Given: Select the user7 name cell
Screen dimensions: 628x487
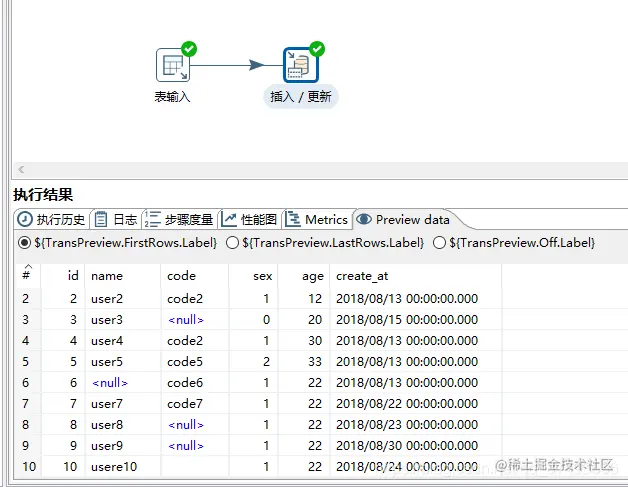Looking at the screenshot, I should point(123,403).
